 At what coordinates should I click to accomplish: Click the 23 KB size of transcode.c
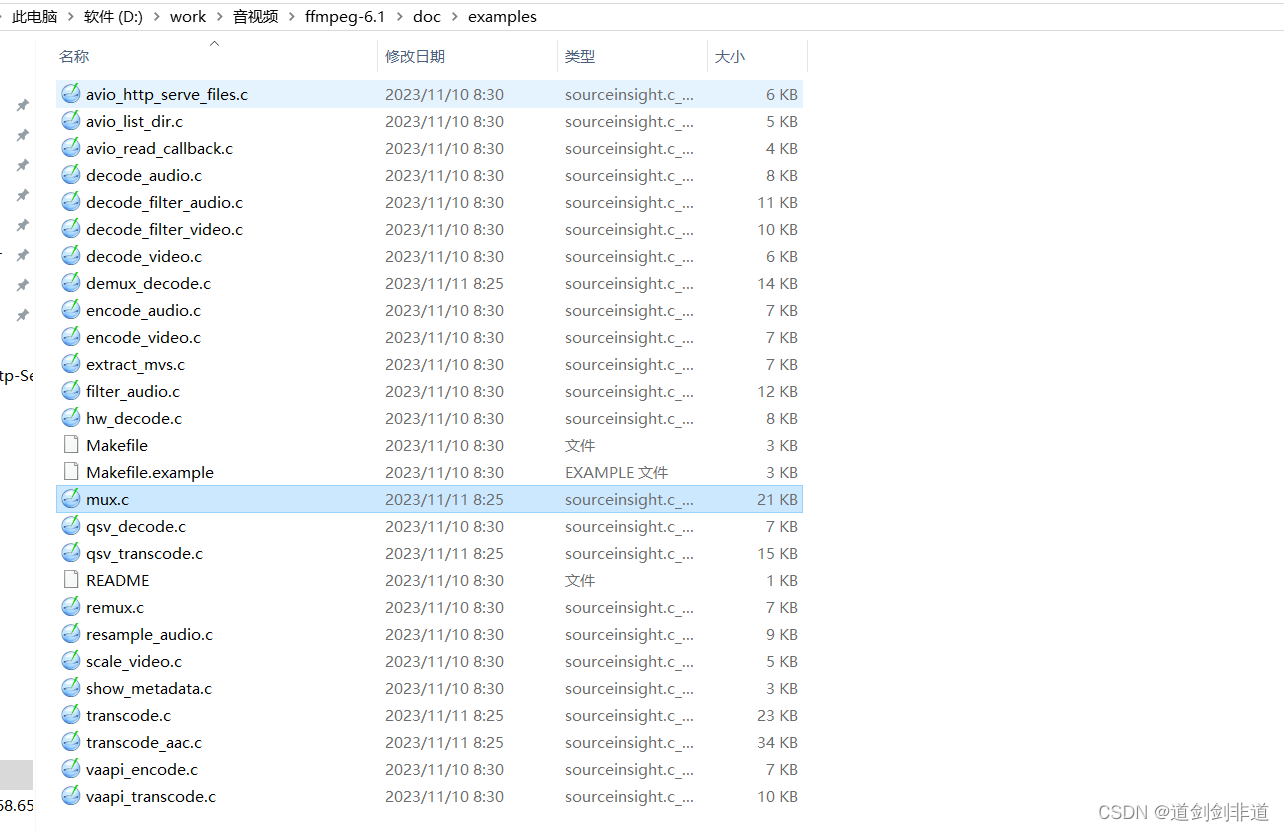pyautogui.click(x=777, y=715)
